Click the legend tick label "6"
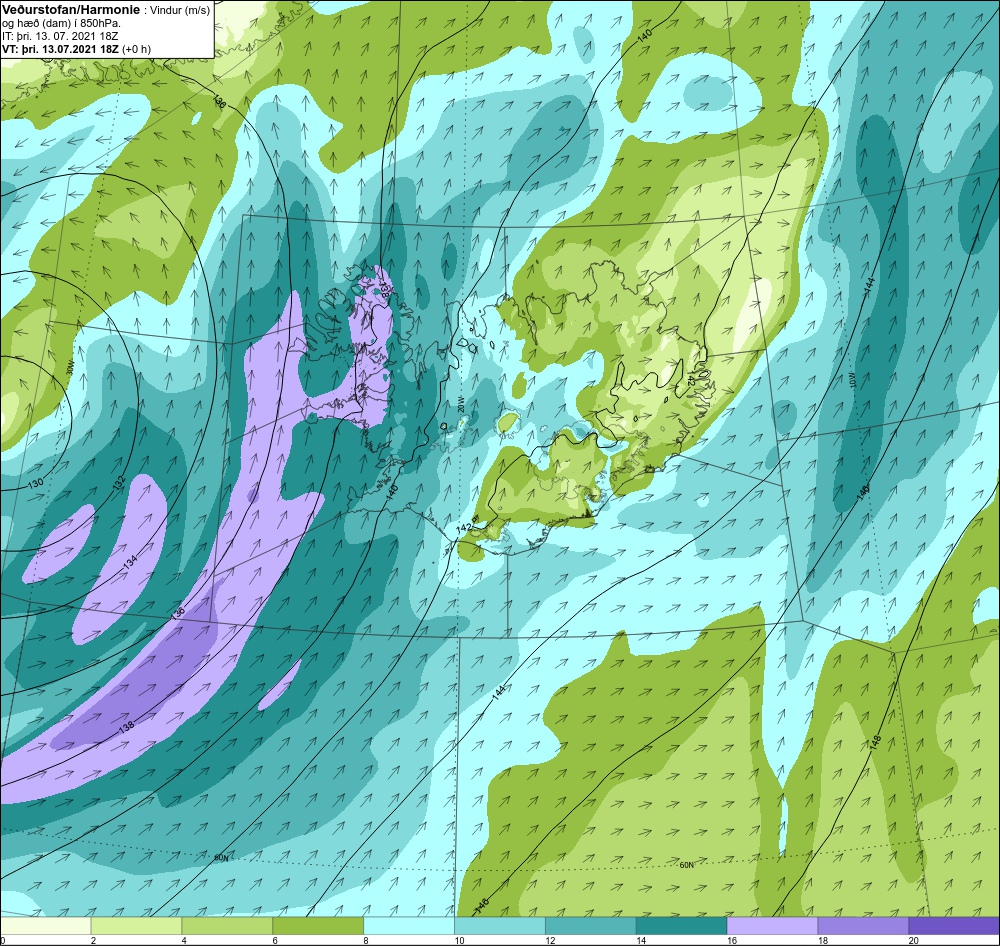 pos(274,940)
